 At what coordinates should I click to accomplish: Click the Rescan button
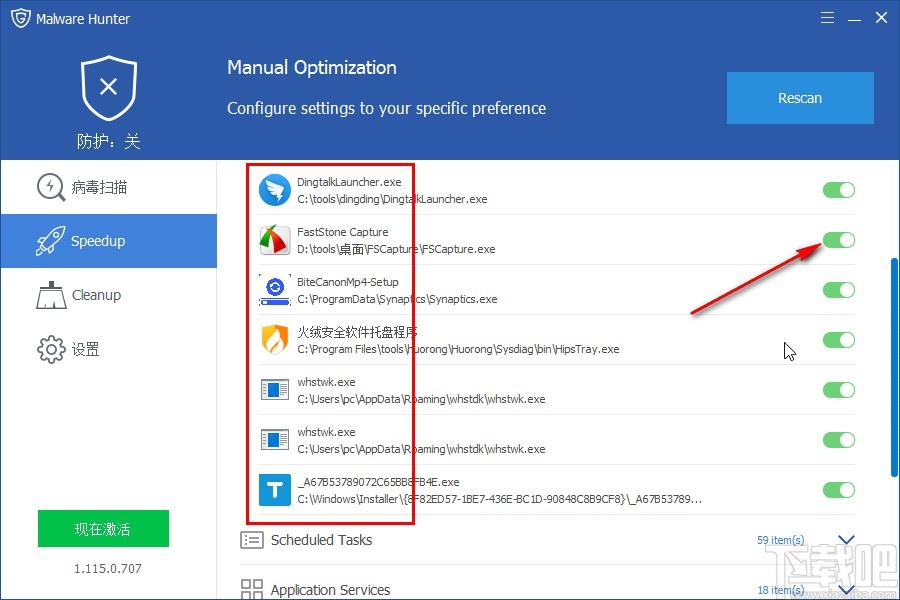pyautogui.click(x=799, y=98)
